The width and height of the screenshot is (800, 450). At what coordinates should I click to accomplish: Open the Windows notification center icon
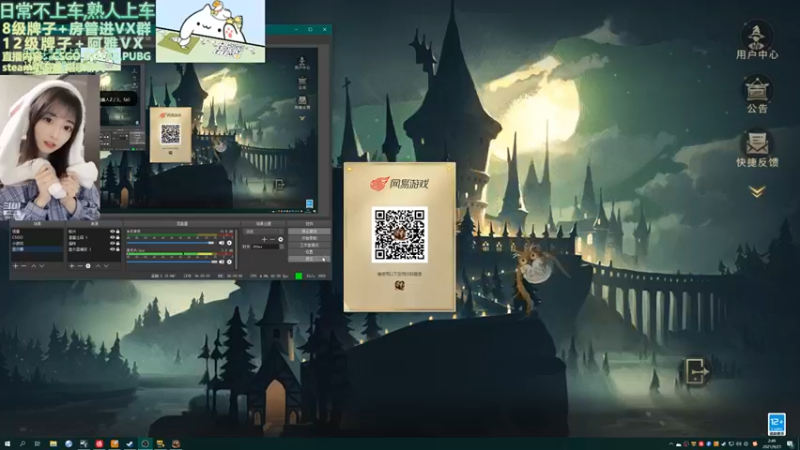pos(790,444)
